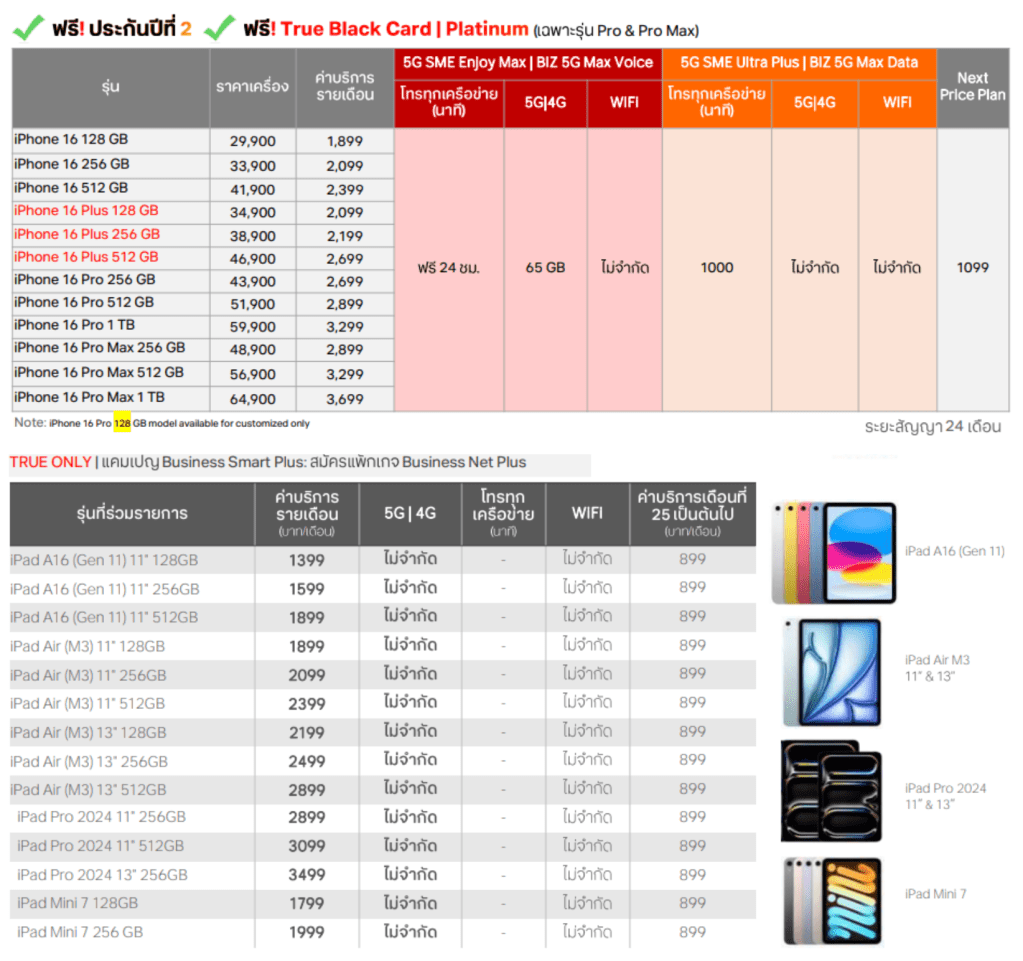This screenshot has width=1023, height=961.
Task: Click the 1099 Next Price Plan value
Action: tap(972, 268)
